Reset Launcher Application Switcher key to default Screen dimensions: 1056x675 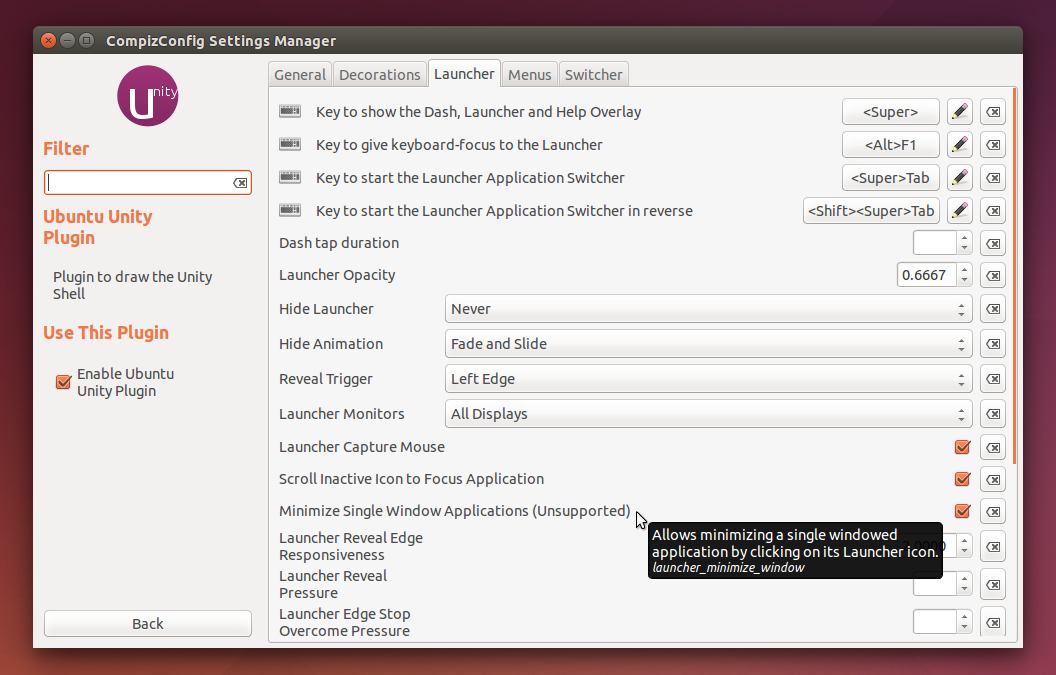(x=993, y=178)
